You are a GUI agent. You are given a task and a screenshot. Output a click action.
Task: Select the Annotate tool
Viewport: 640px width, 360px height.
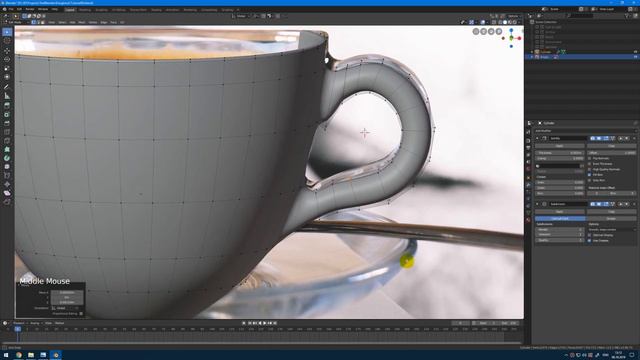(x=7, y=87)
